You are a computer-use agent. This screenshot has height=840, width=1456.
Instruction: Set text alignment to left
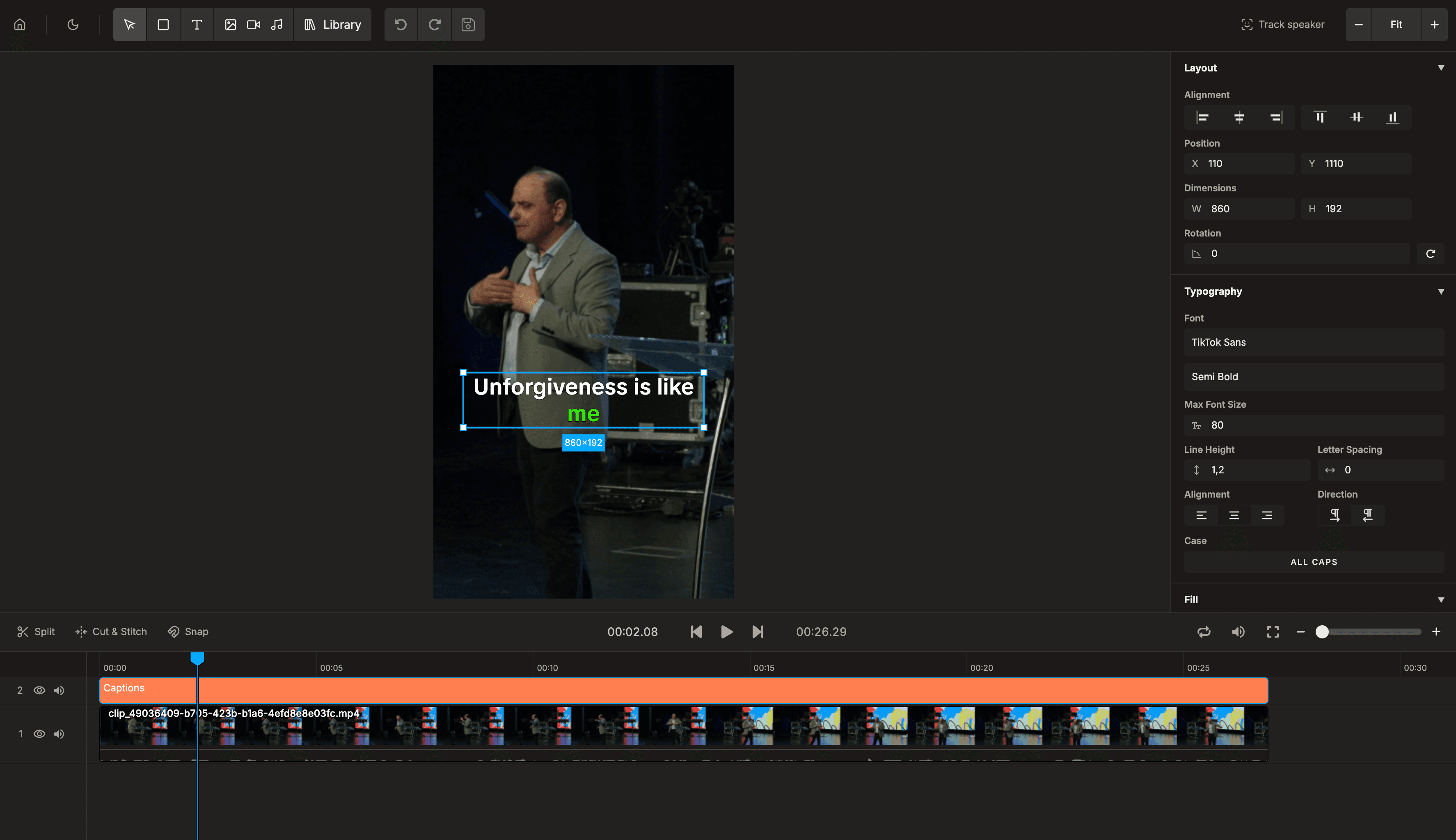[1201, 515]
